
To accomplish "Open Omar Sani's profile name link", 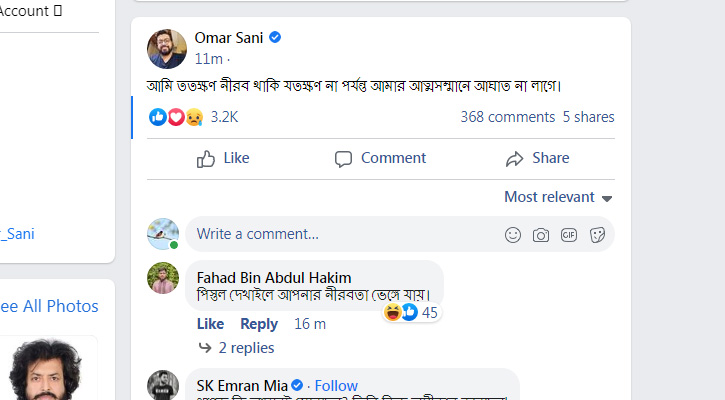I will click(x=229, y=37).
